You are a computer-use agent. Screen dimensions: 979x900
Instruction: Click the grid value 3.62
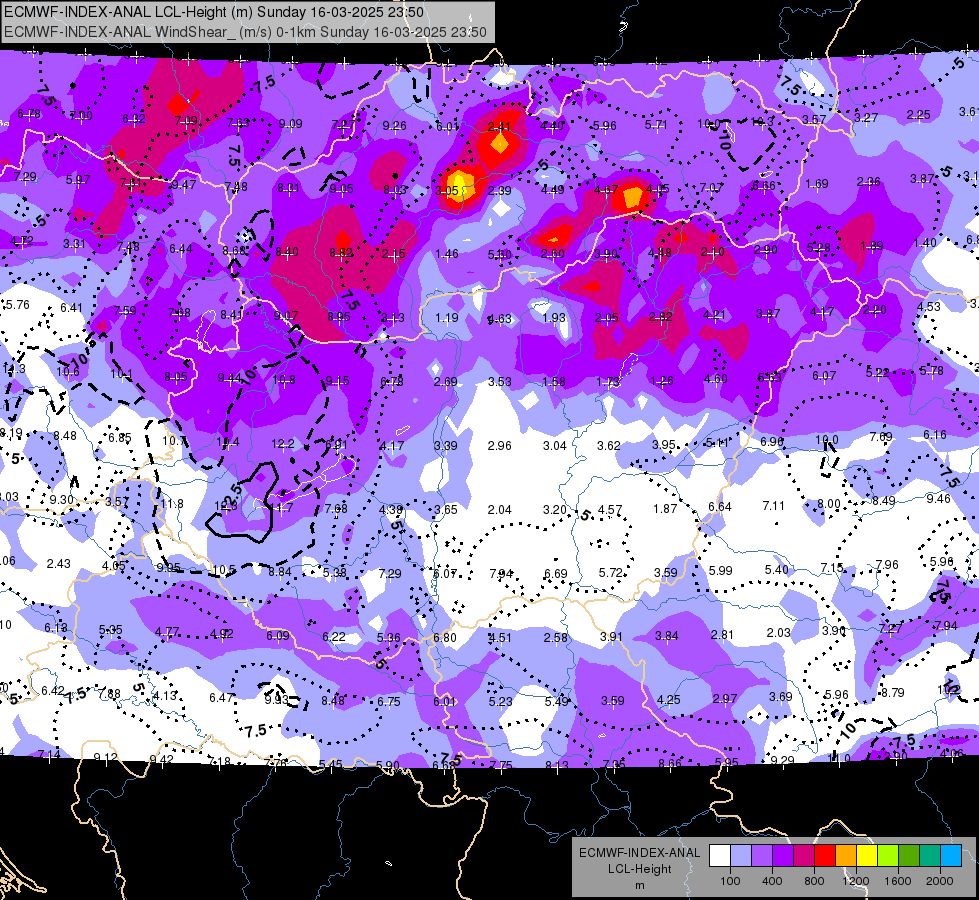tap(609, 445)
